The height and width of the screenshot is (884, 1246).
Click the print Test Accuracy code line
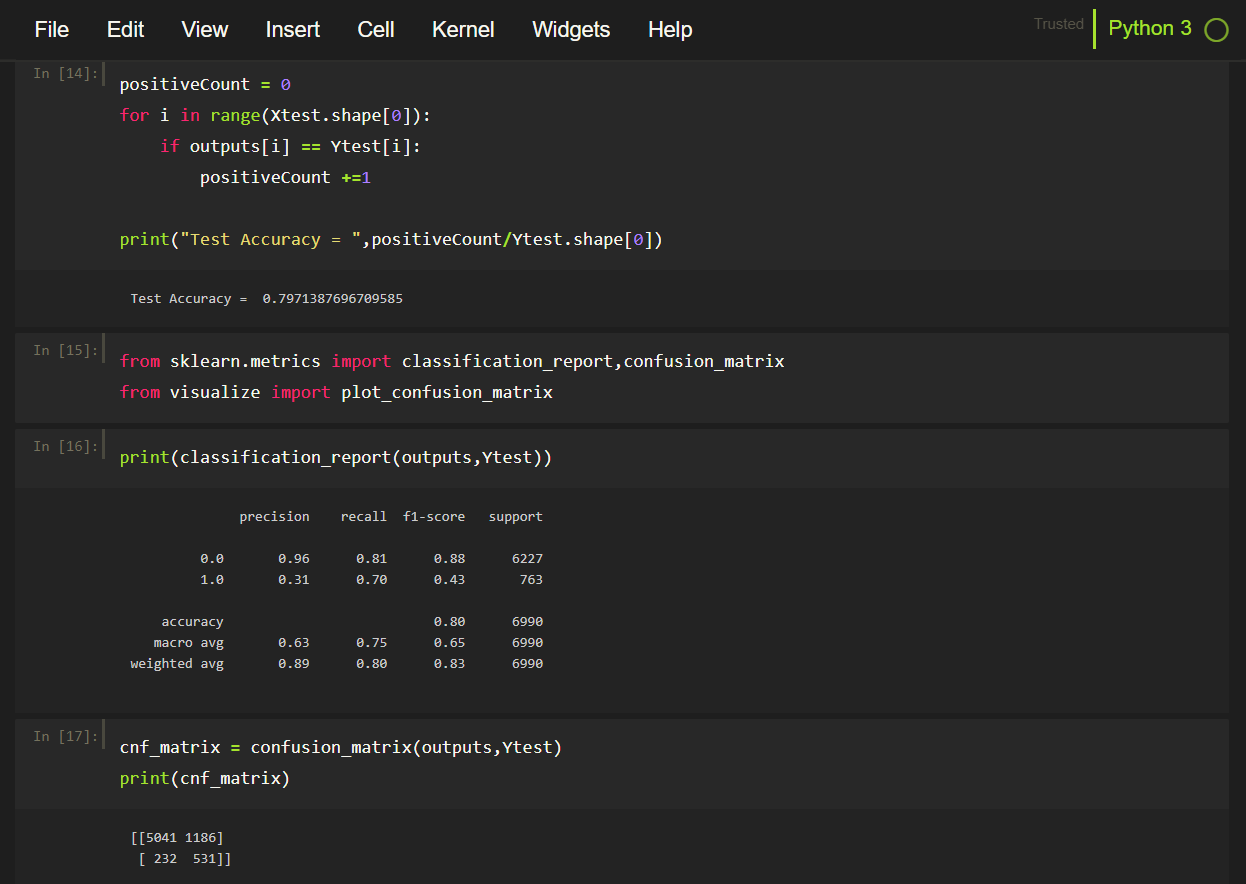pyautogui.click(x=392, y=239)
